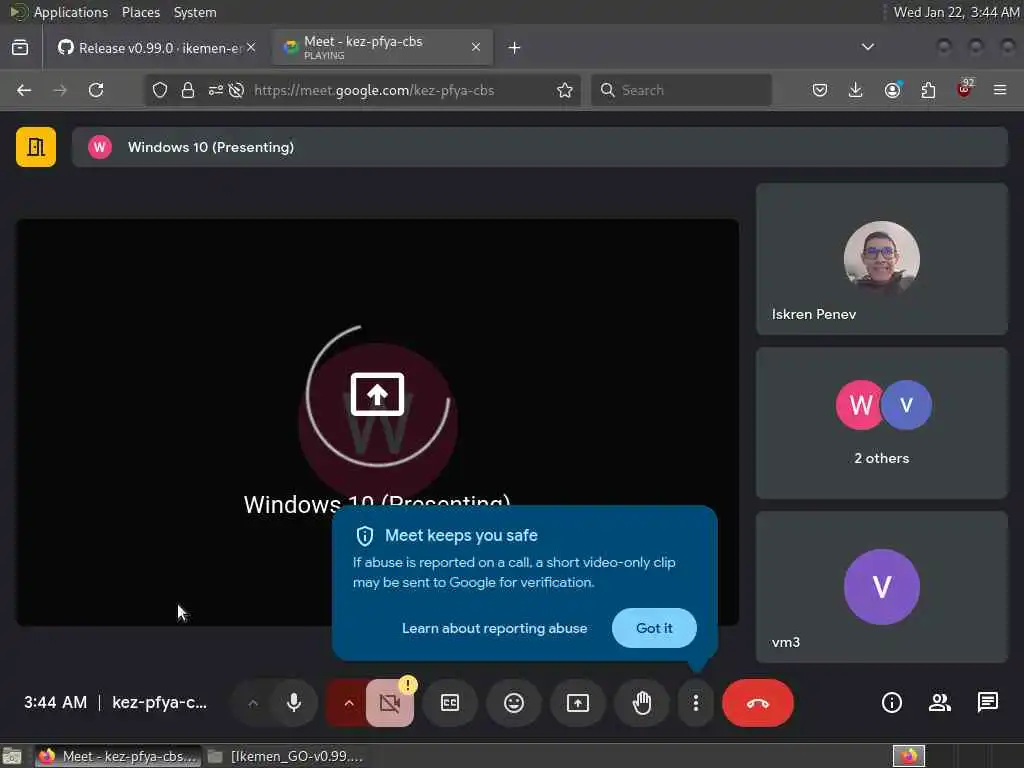Click the Present now icon
Viewport: 1024px width, 768px height.
578,703
